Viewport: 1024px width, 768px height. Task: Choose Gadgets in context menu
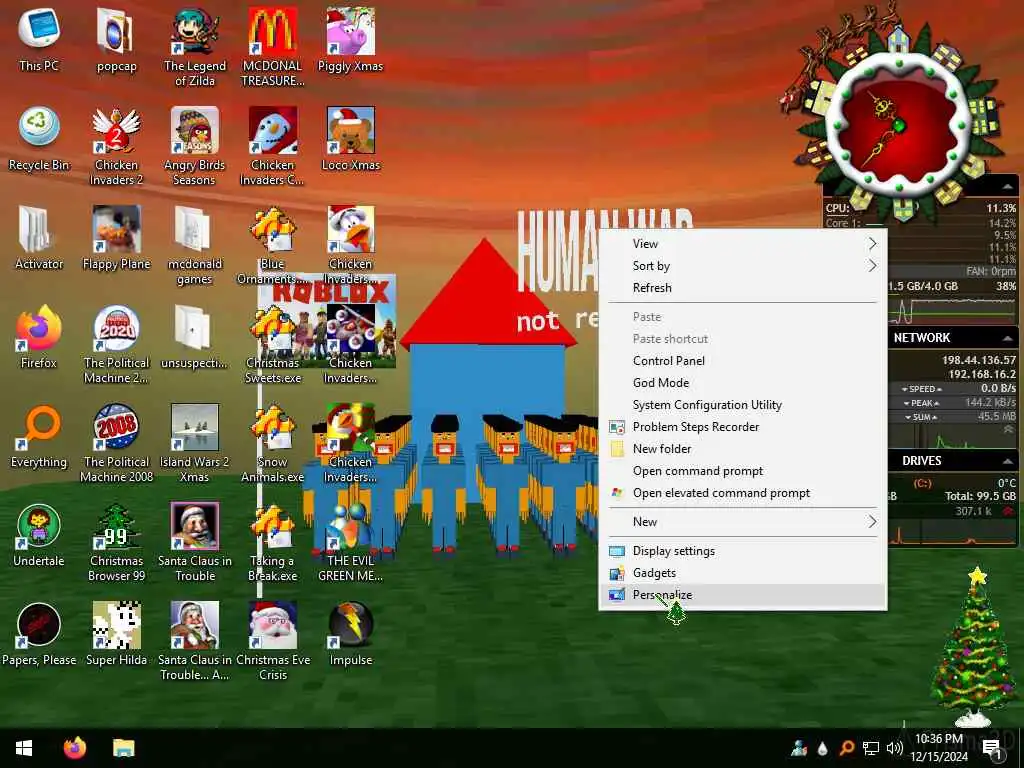[743, 573]
